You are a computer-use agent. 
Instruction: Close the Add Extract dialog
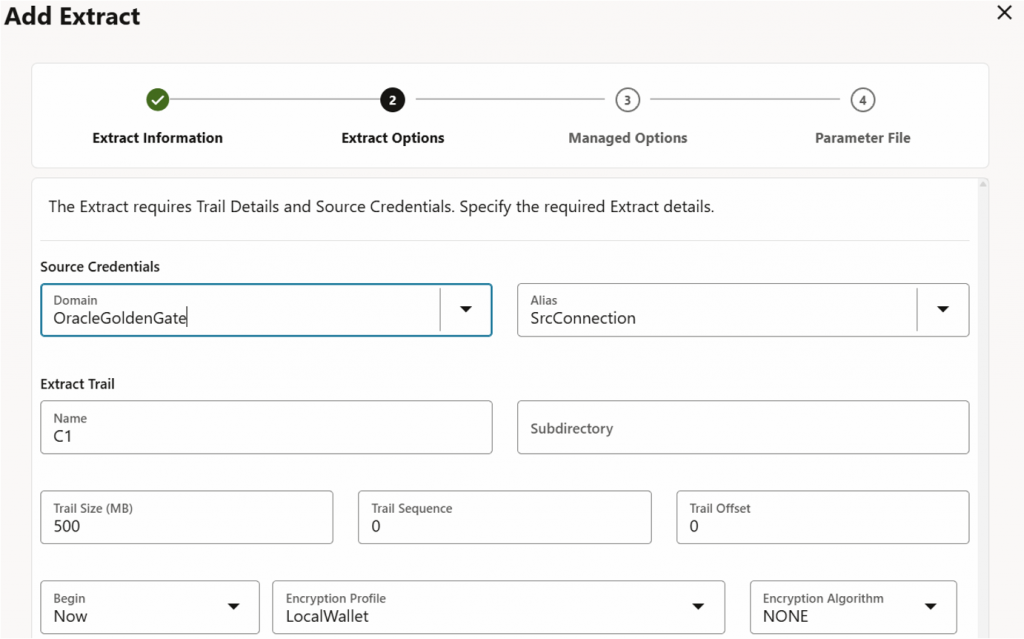(1004, 12)
